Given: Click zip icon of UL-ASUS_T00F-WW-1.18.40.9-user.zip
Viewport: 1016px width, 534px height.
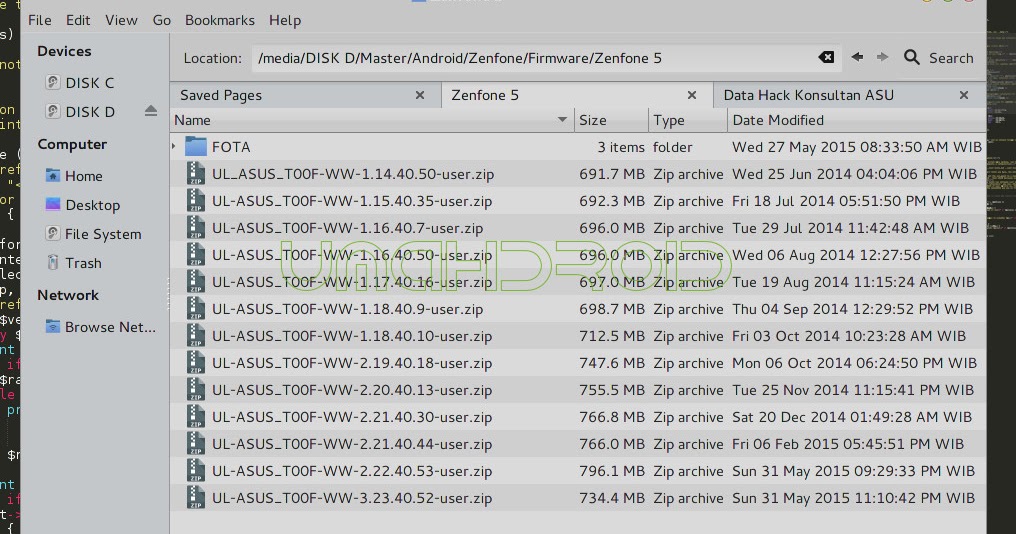Looking at the screenshot, I should 196,309.
